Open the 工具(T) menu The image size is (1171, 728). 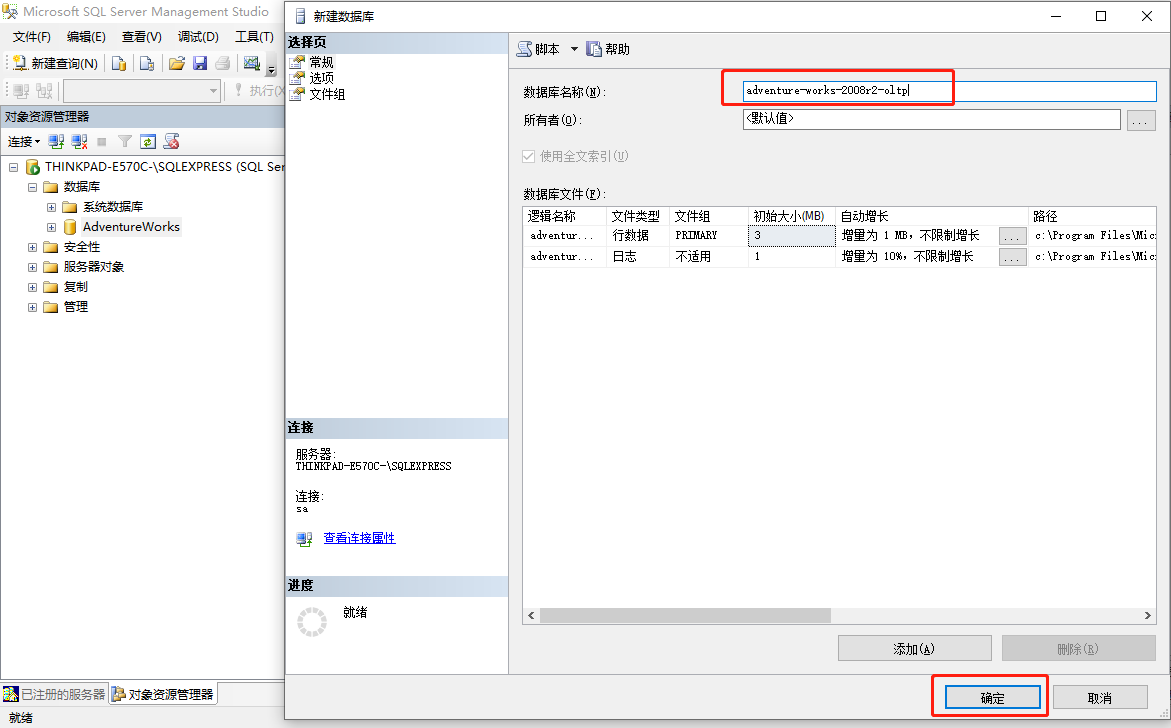254,37
